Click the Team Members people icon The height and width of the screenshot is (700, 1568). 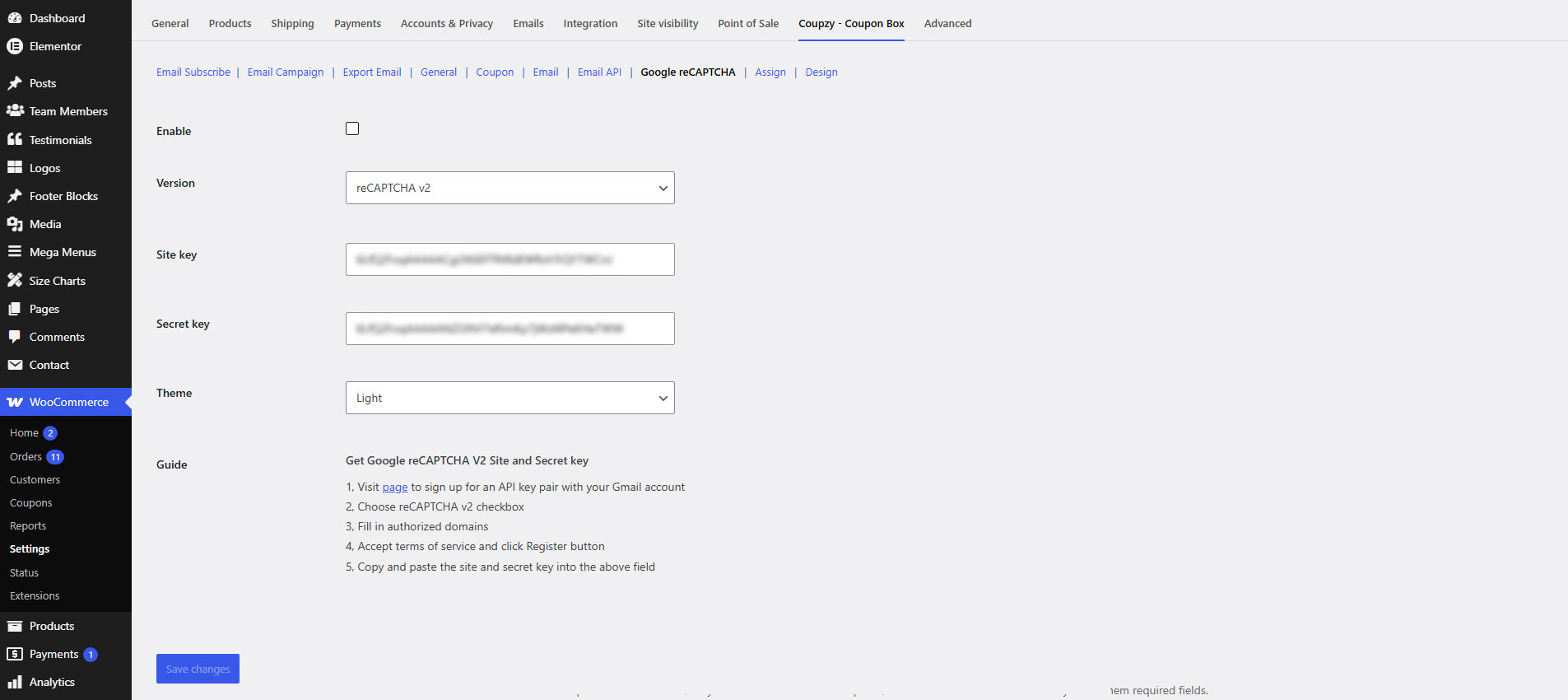(15, 111)
